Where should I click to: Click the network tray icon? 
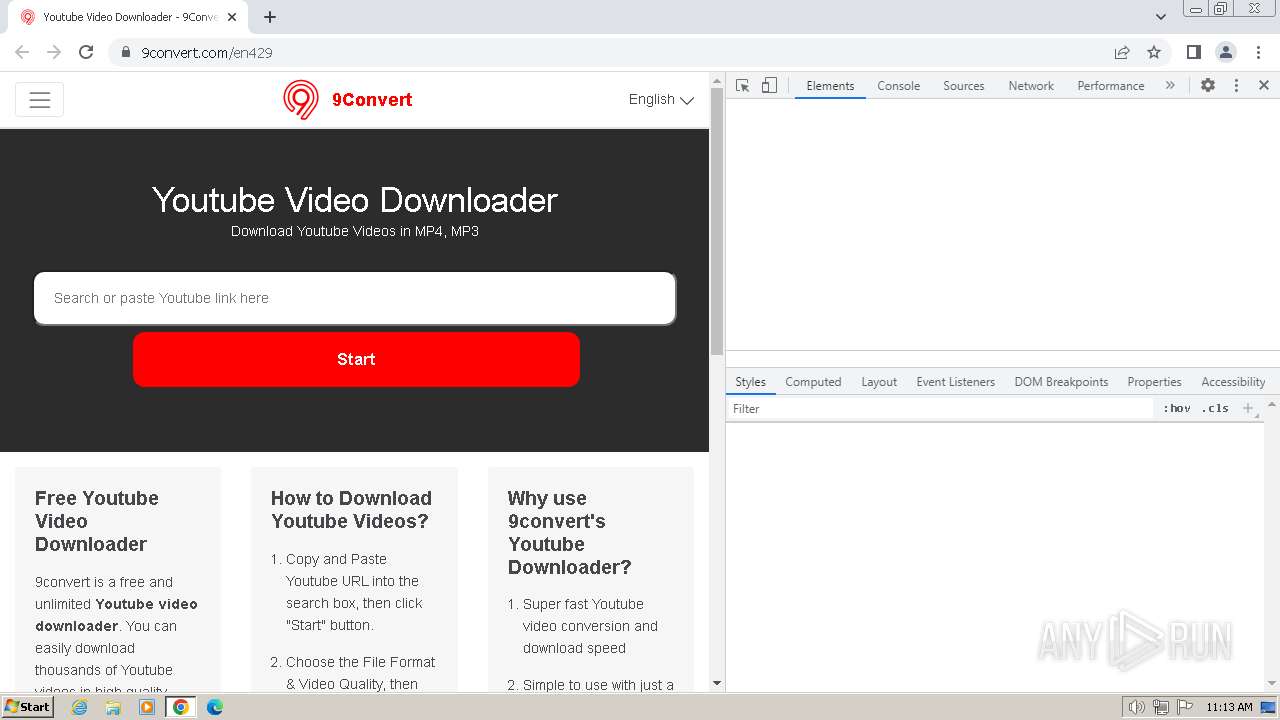[x=1160, y=707]
